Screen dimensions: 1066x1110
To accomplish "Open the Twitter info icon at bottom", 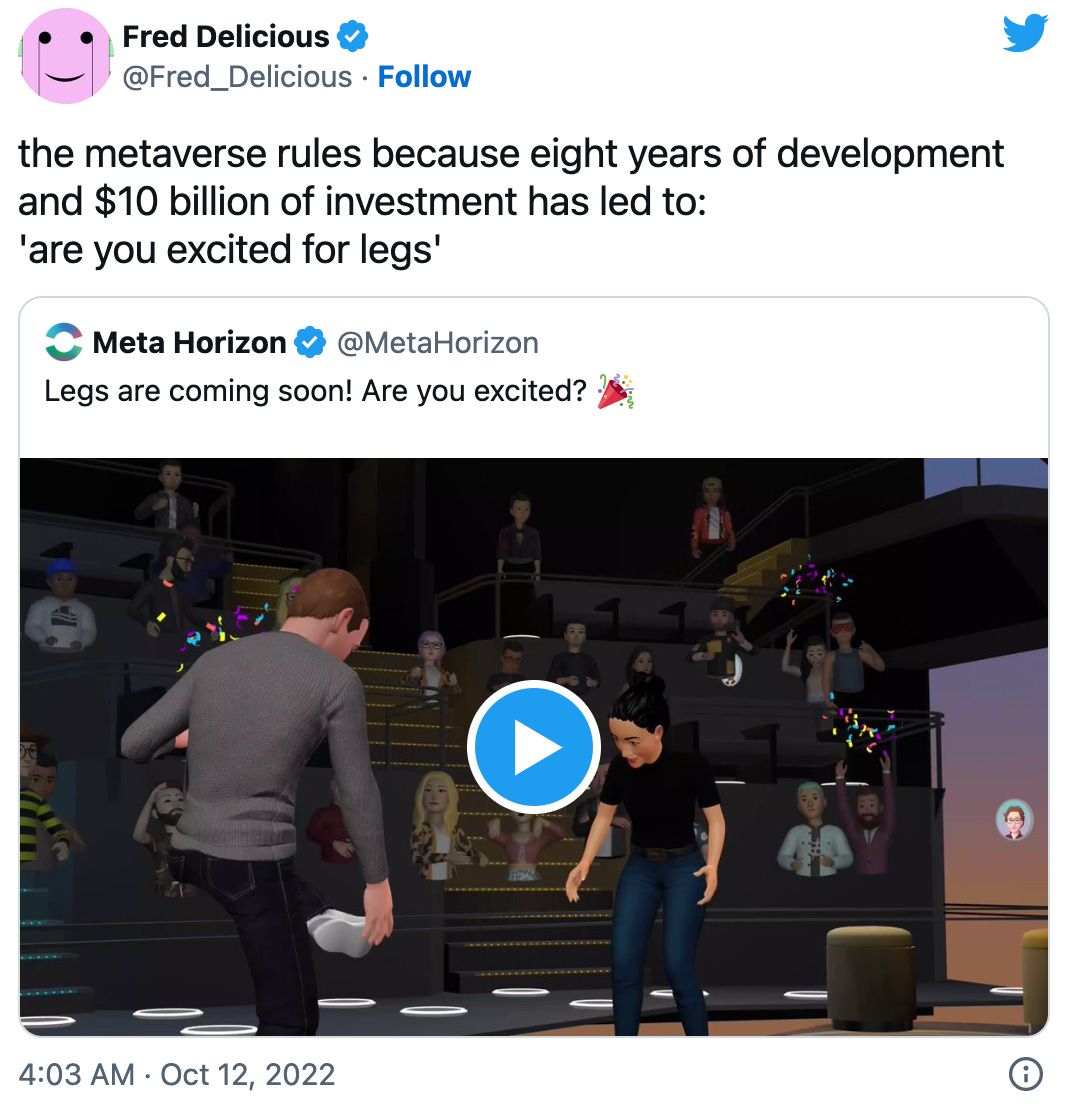I will [x=1026, y=1074].
